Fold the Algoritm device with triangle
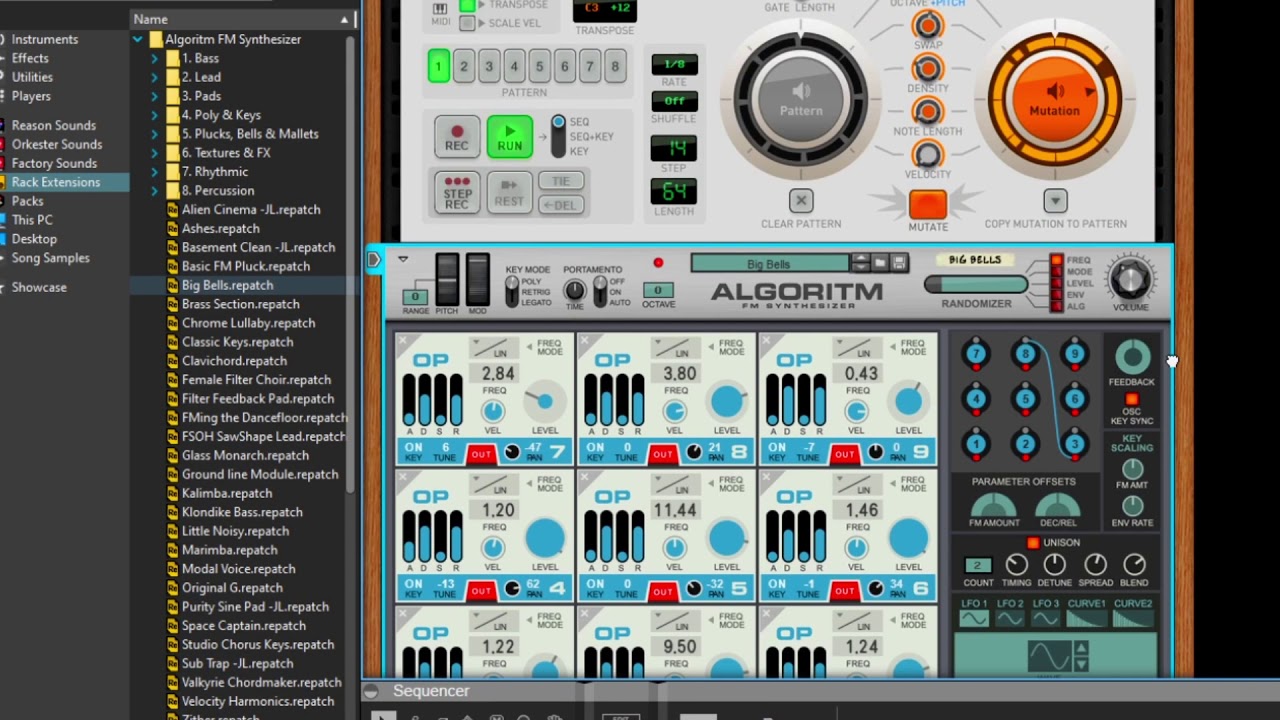The image size is (1280, 720). pyautogui.click(x=403, y=260)
